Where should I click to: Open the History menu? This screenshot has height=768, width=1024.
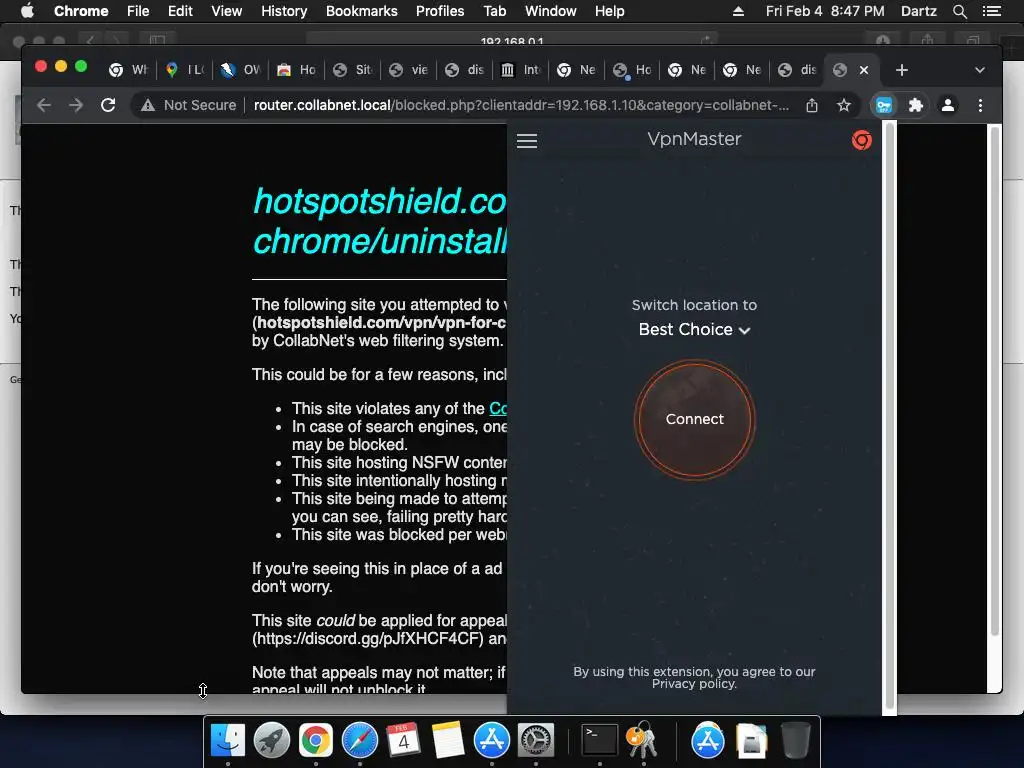click(284, 11)
